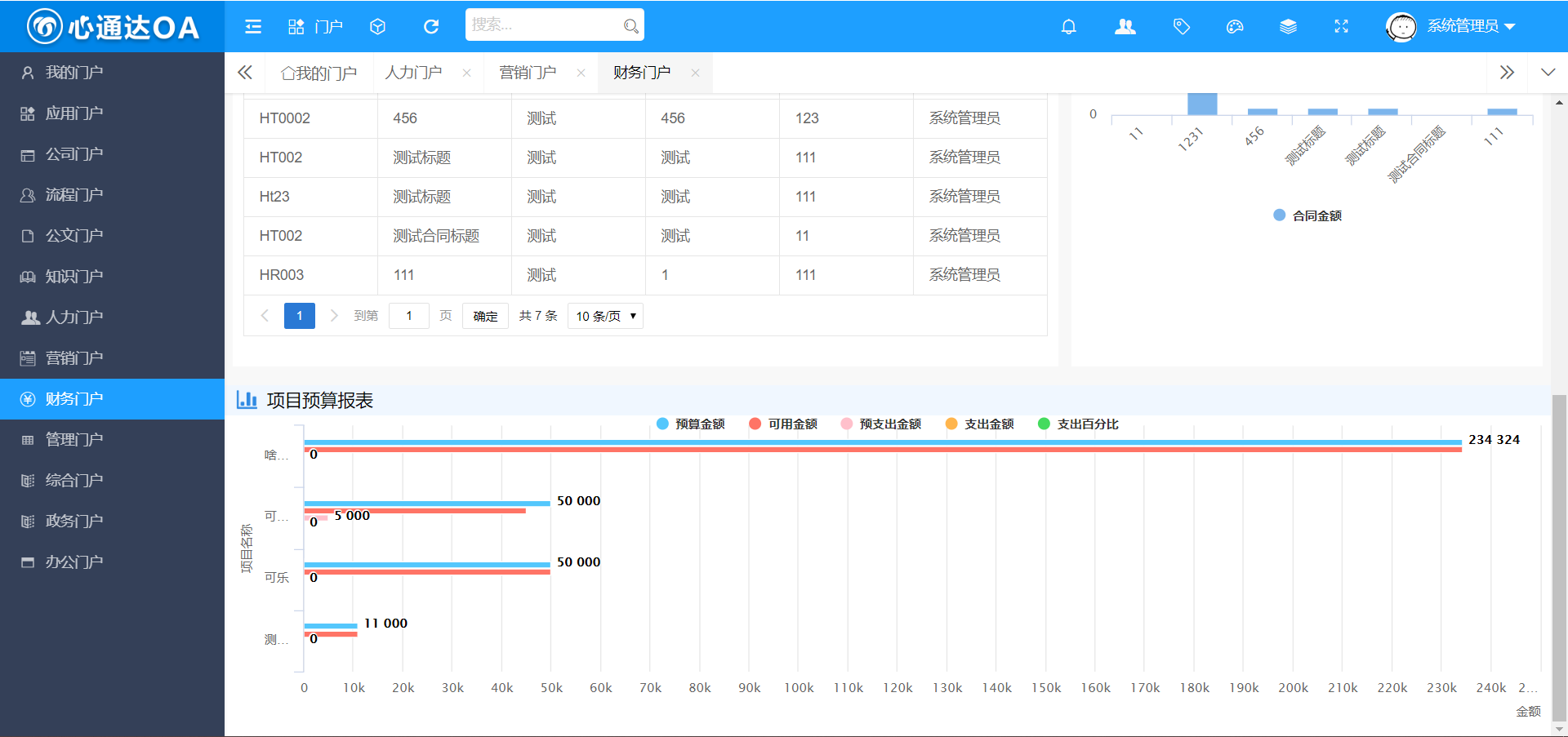Click the scrollbar up arrow
The height and width of the screenshot is (737, 1568).
[1559, 103]
